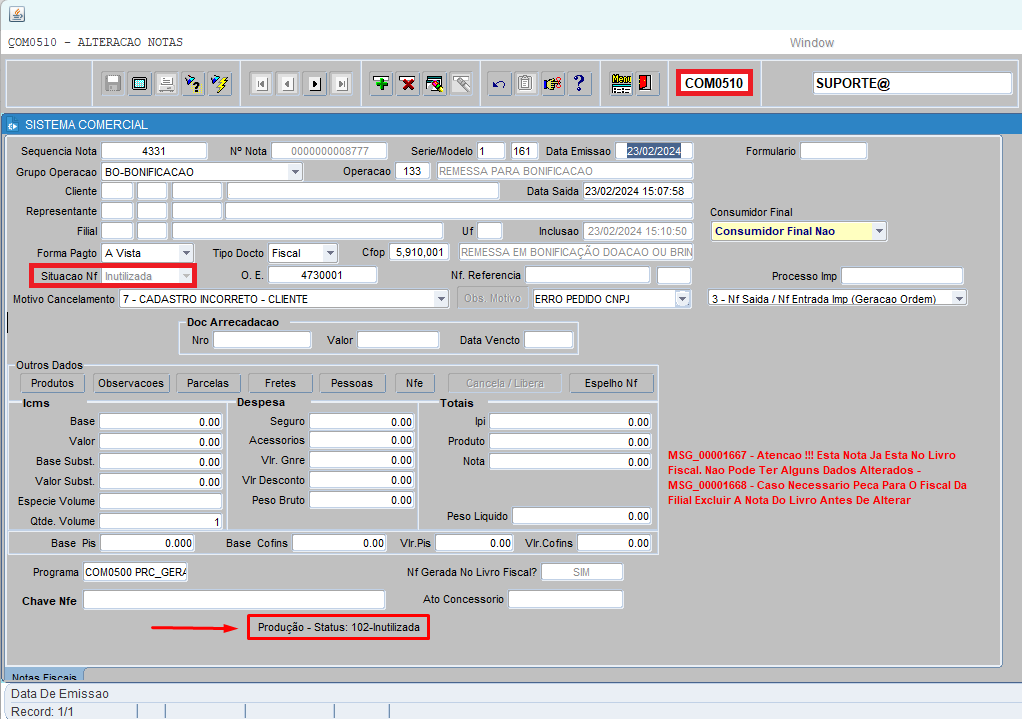The image size is (1022, 719).
Task: Click the Enter Query flashlight icon
Action: (193, 84)
